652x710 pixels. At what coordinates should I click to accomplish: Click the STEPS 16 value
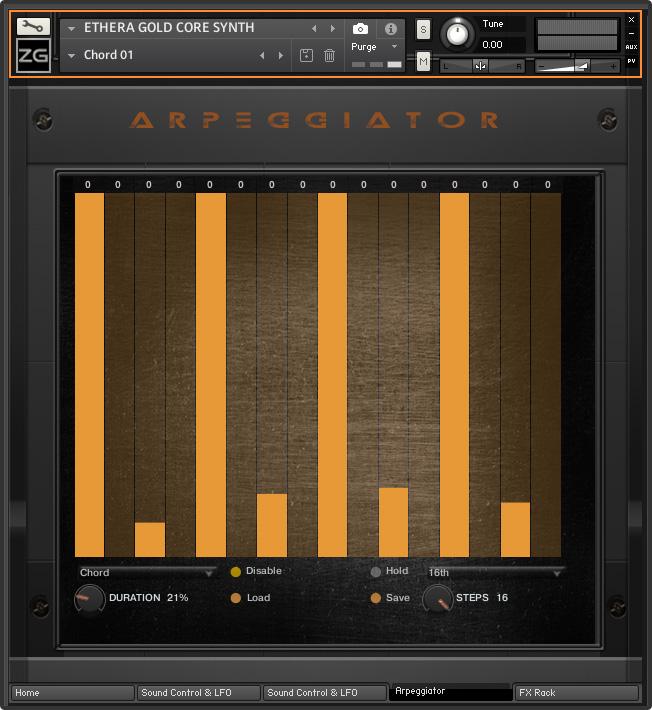pyautogui.click(x=502, y=598)
